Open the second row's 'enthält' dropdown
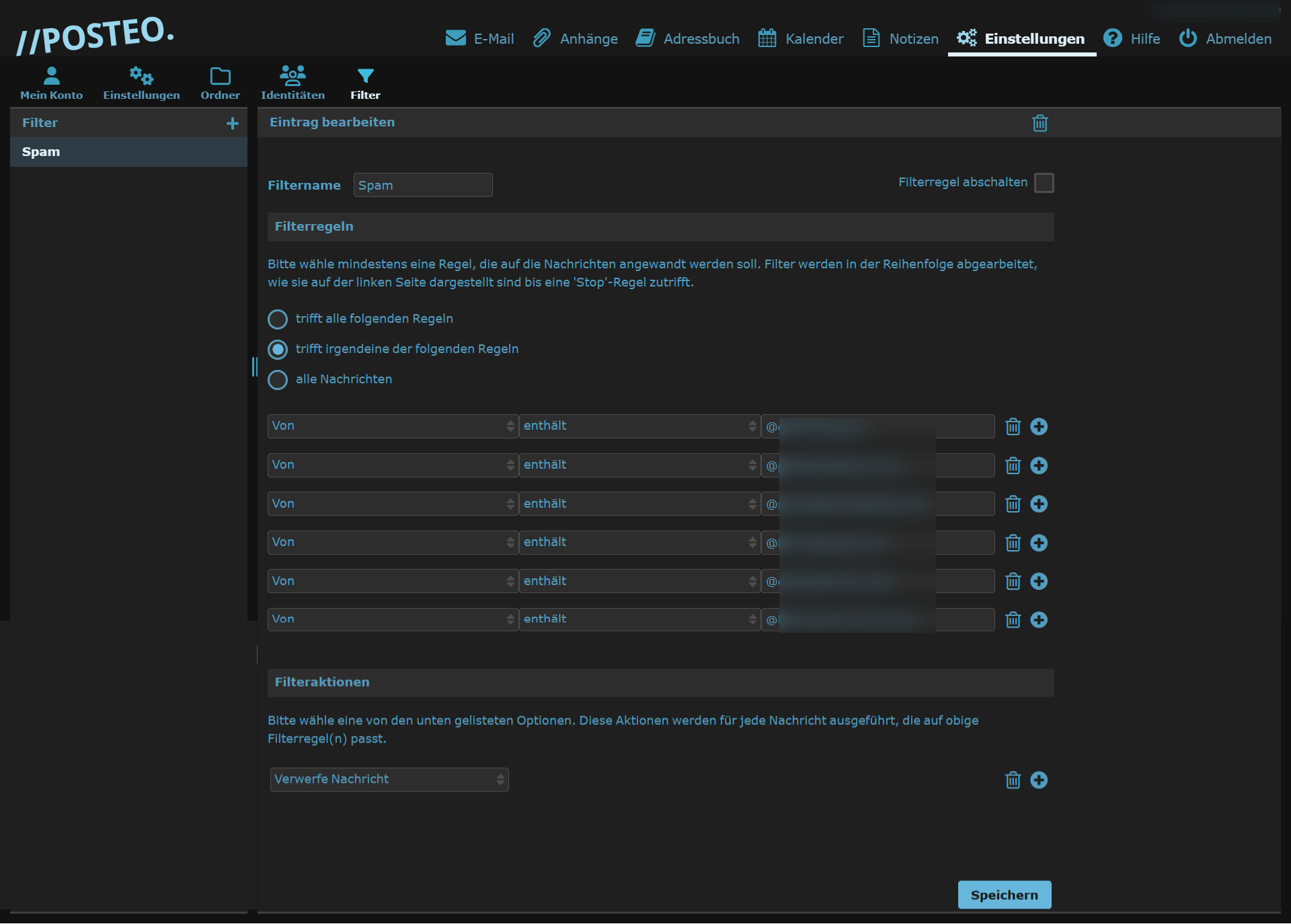Screen dimensions: 1291x924 click(639, 465)
